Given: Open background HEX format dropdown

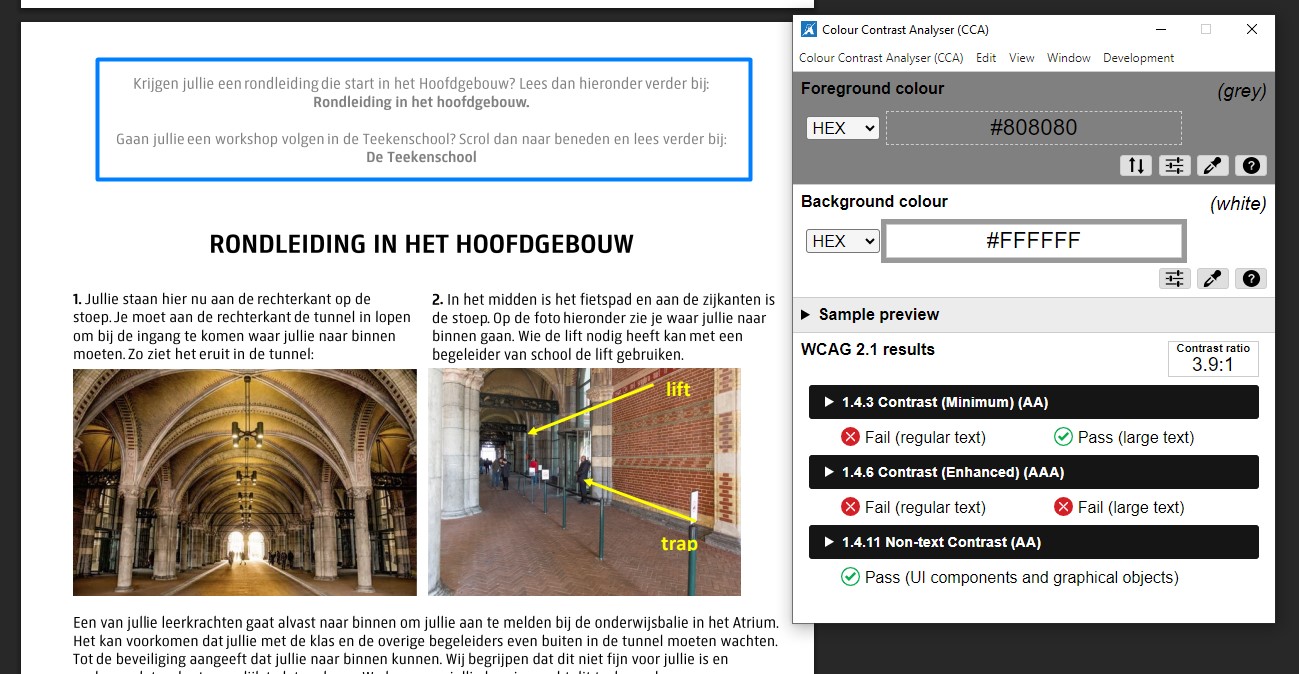Looking at the screenshot, I should point(842,241).
